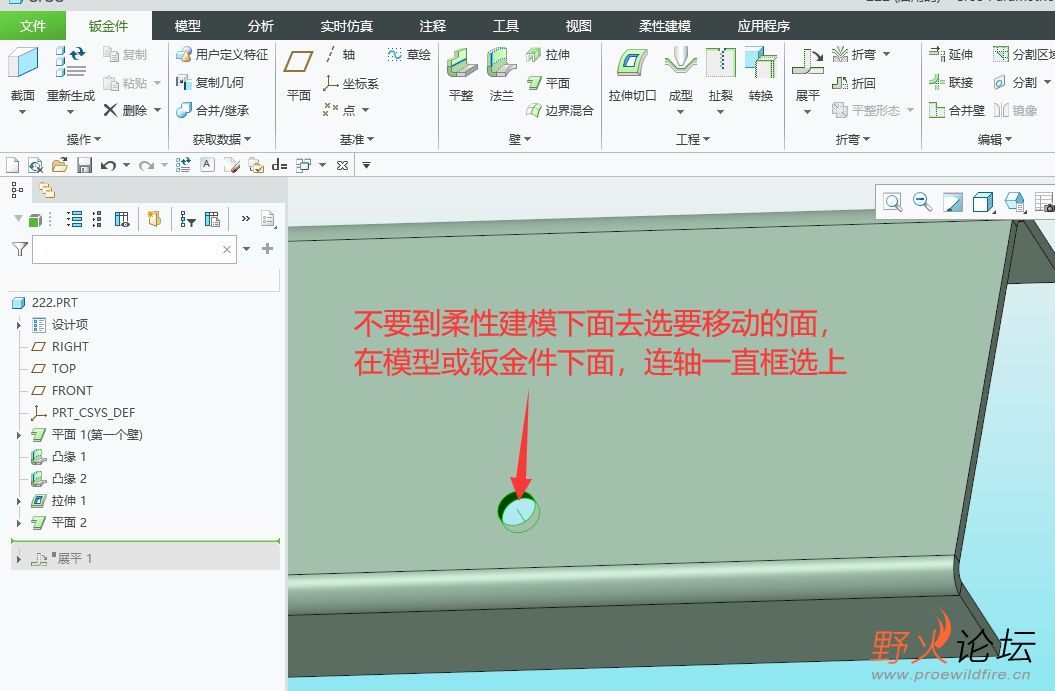Click the 平面 datum plane icon
This screenshot has width=1055, height=691.
click(x=298, y=63)
